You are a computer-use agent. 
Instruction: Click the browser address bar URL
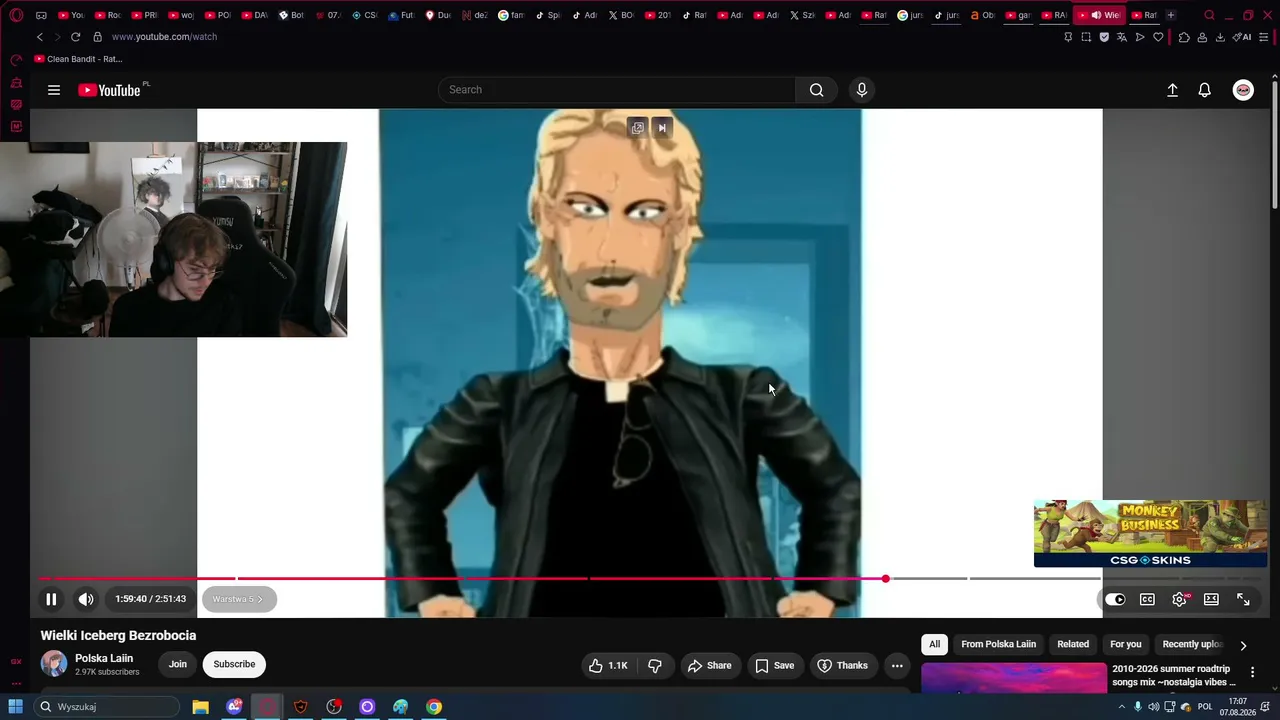[164, 37]
